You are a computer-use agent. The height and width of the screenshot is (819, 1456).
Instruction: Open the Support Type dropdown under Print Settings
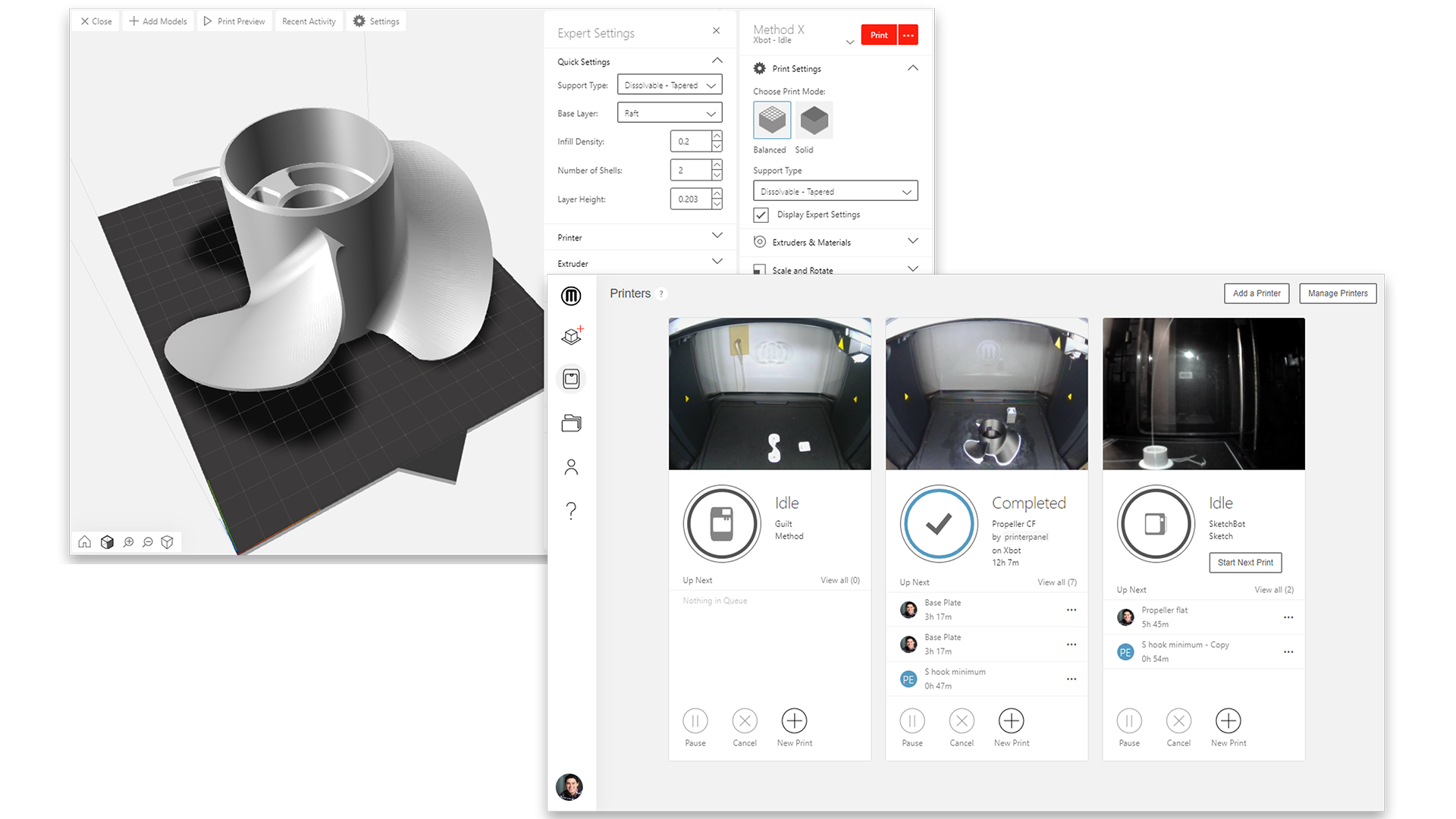[x=834, y=190]
